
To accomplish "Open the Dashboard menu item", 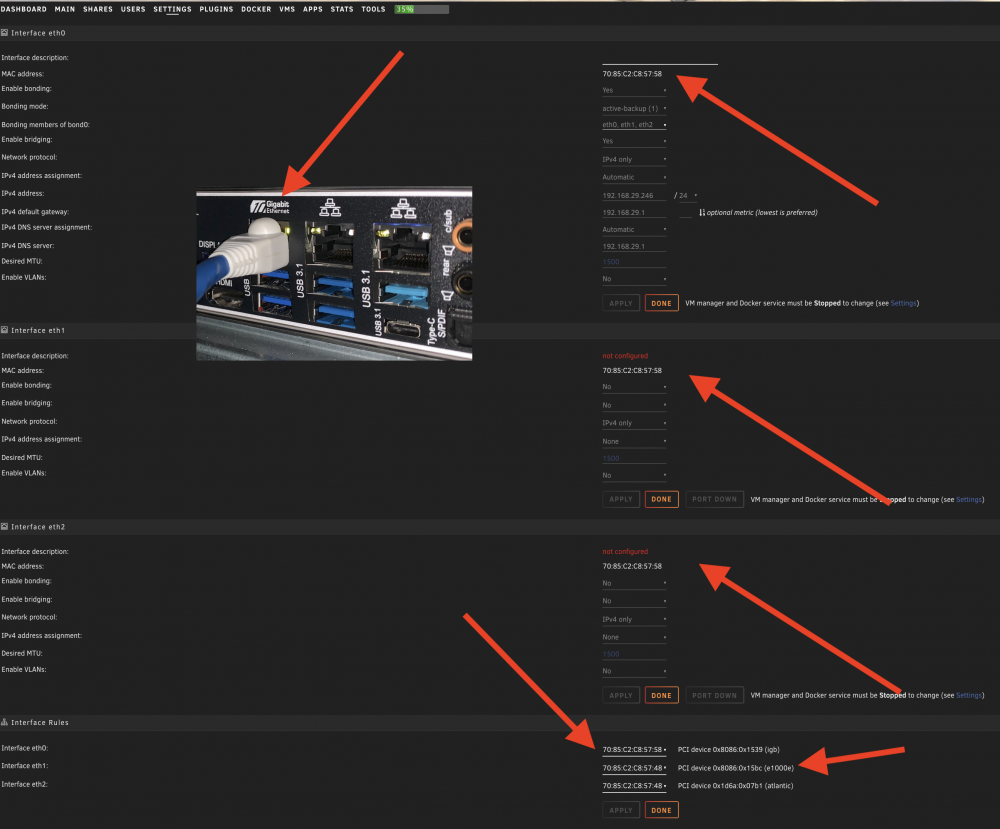I will [24, 9].
